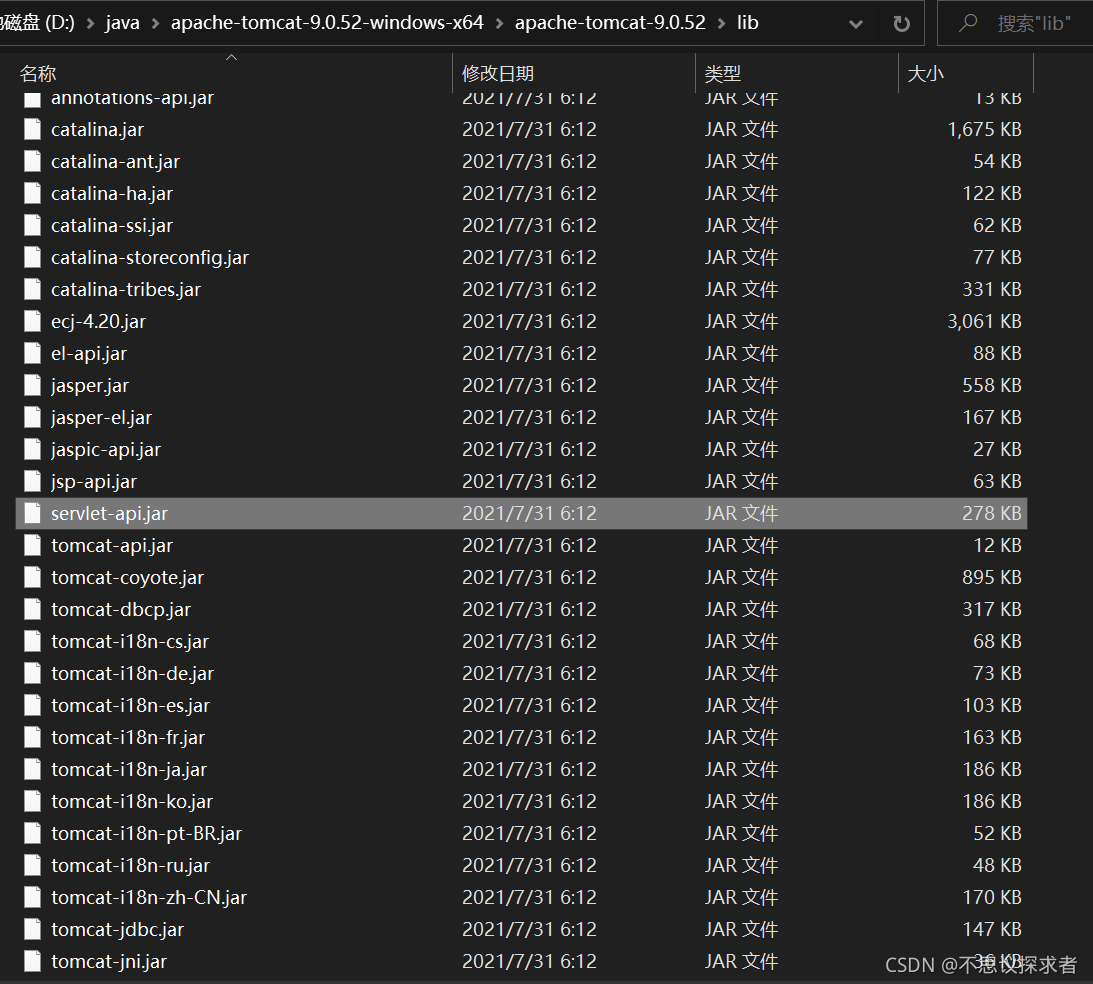
Task: Click the tomcat-i18n-es.jar file icon
Action: pyautogui.click(x=32, y=706)
